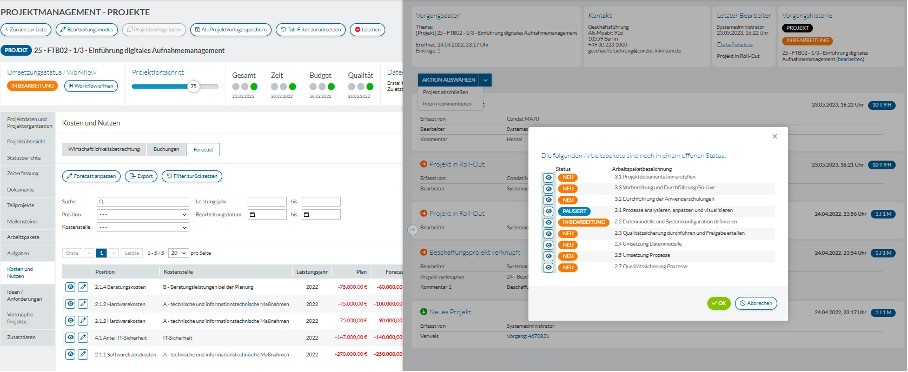Edit the Hardwarekosten row with -100.000 forecast
Viewport: 908px width, 372px height.
tap(83, 304)
